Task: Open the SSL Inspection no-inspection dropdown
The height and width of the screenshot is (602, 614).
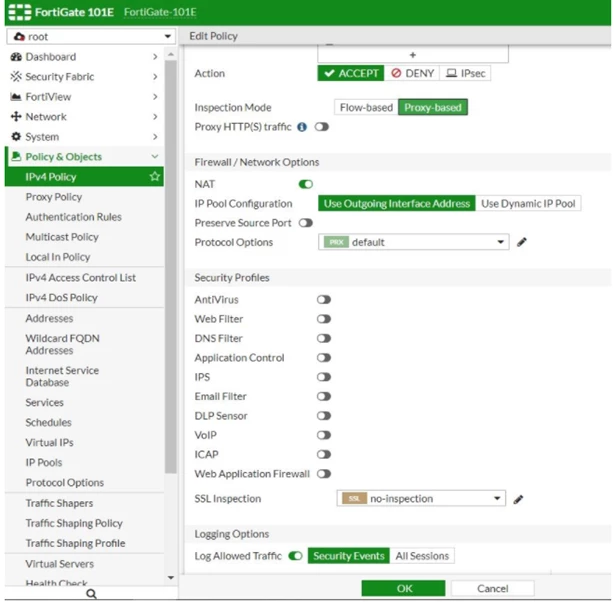Action: tap(421, 499)
